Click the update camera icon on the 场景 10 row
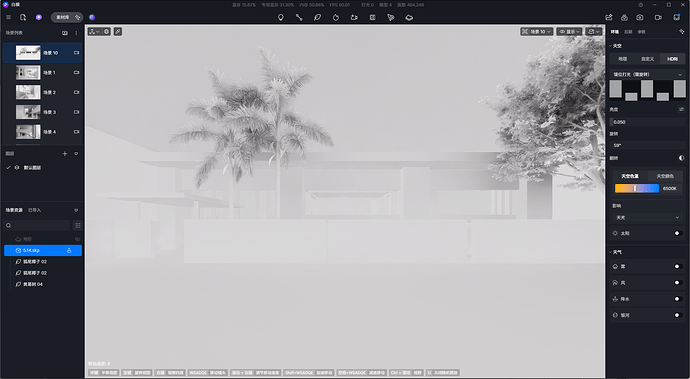Viewport: 690px width, 379px height. [x=77, y=52]
